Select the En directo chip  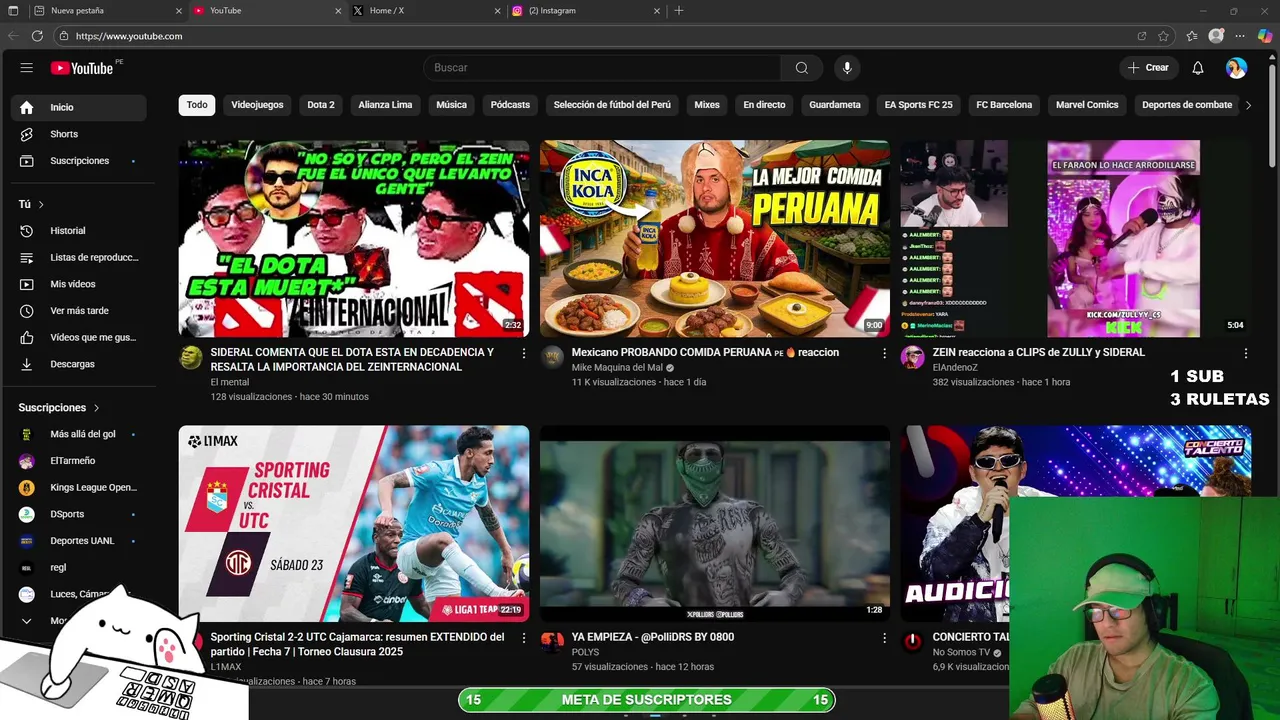[764, 105]
